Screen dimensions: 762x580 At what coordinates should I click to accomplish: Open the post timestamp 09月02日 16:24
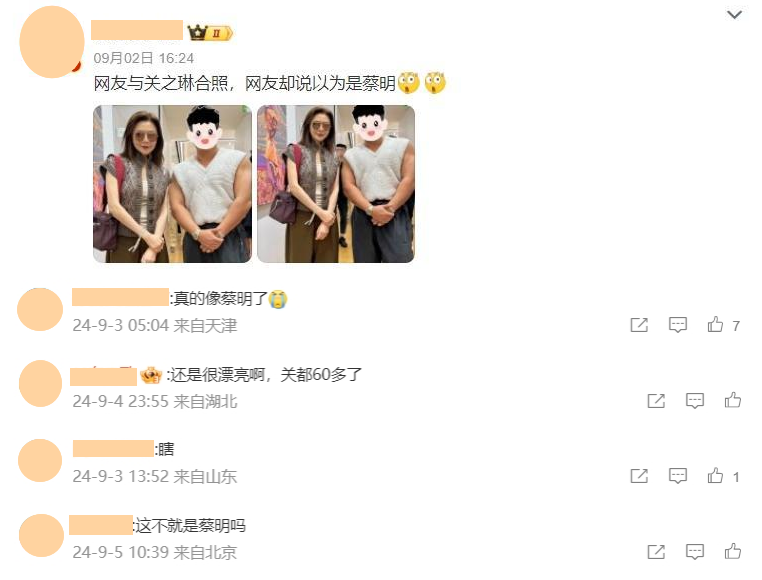(x=143, y=58)
